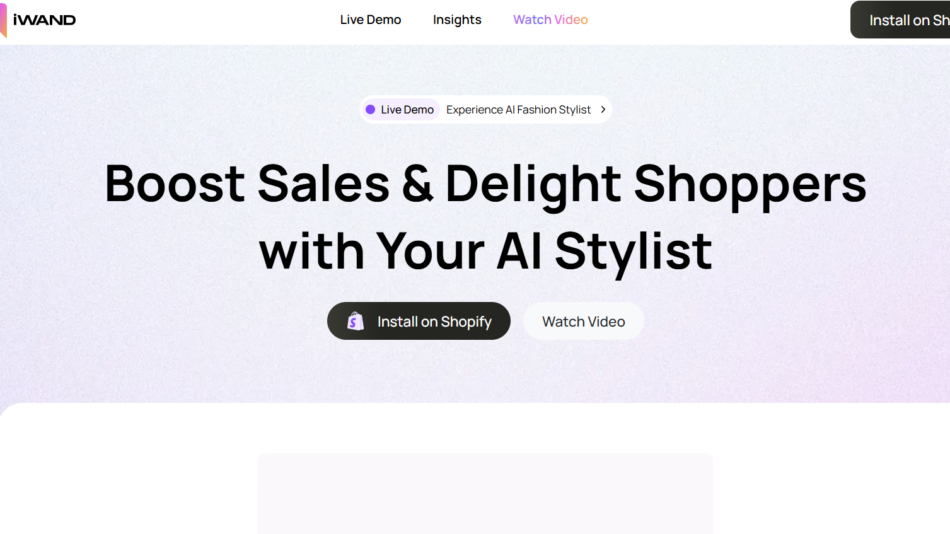Click the gray preview placeholder panel
This screenshot has width=950, height=534.
[x=485, y=493]
